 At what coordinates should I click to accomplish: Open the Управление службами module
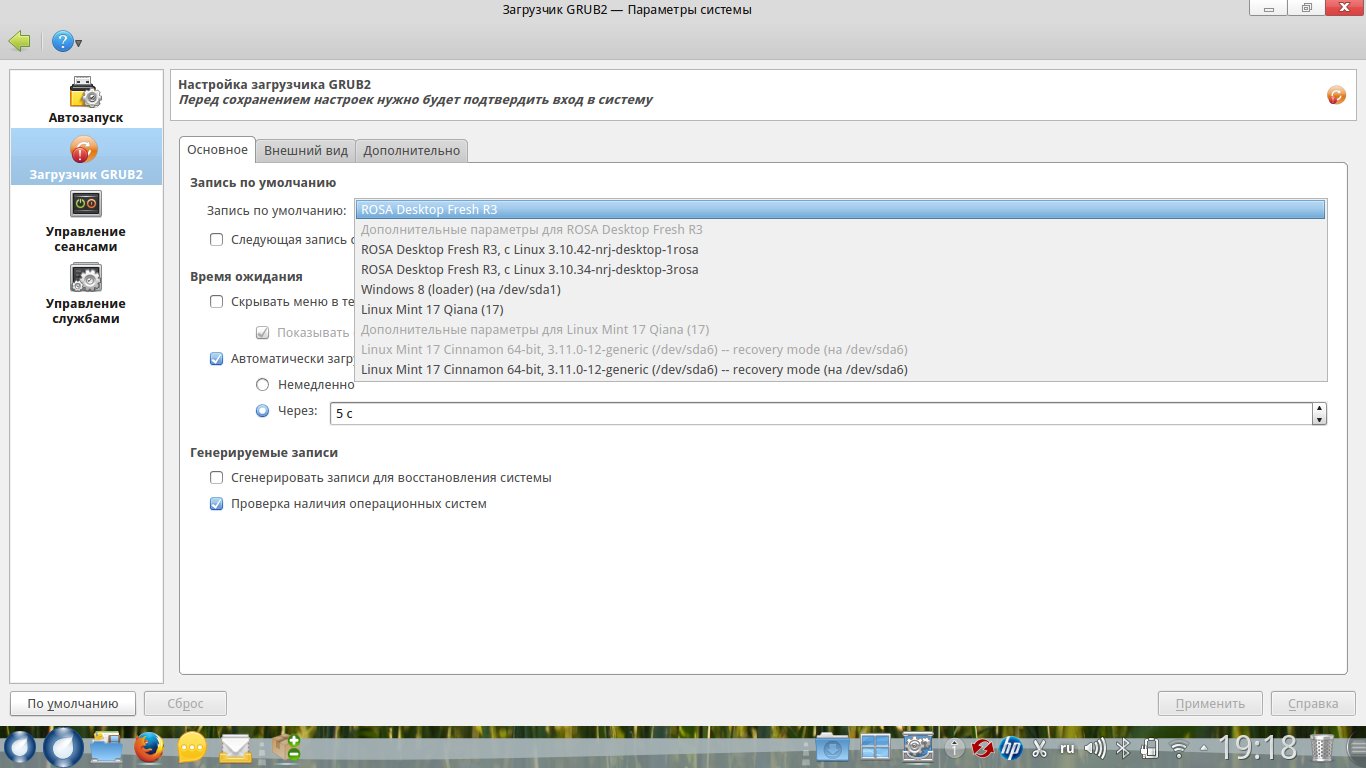point(86,293)
